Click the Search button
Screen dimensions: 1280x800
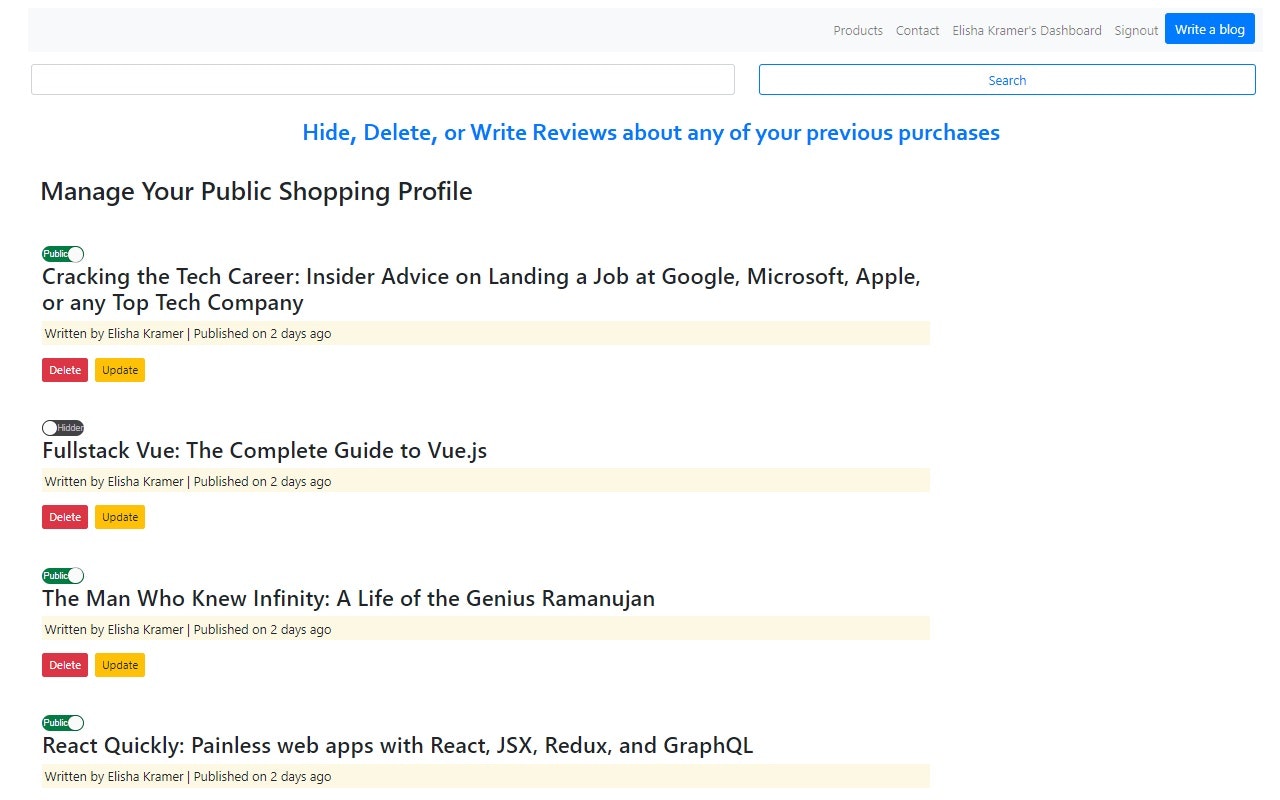tap(1006, 79)
